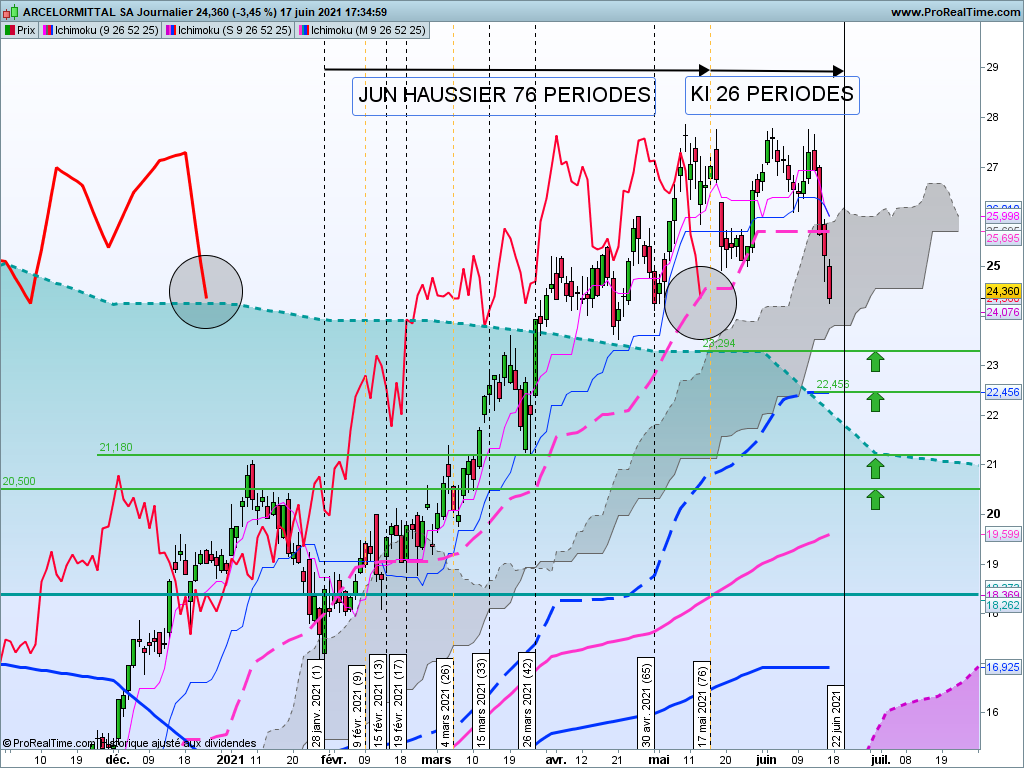Screen dimensions: 1024x768
Task: Click the ARCELORMITTAL SA Journalier title text
Action: 108,12
